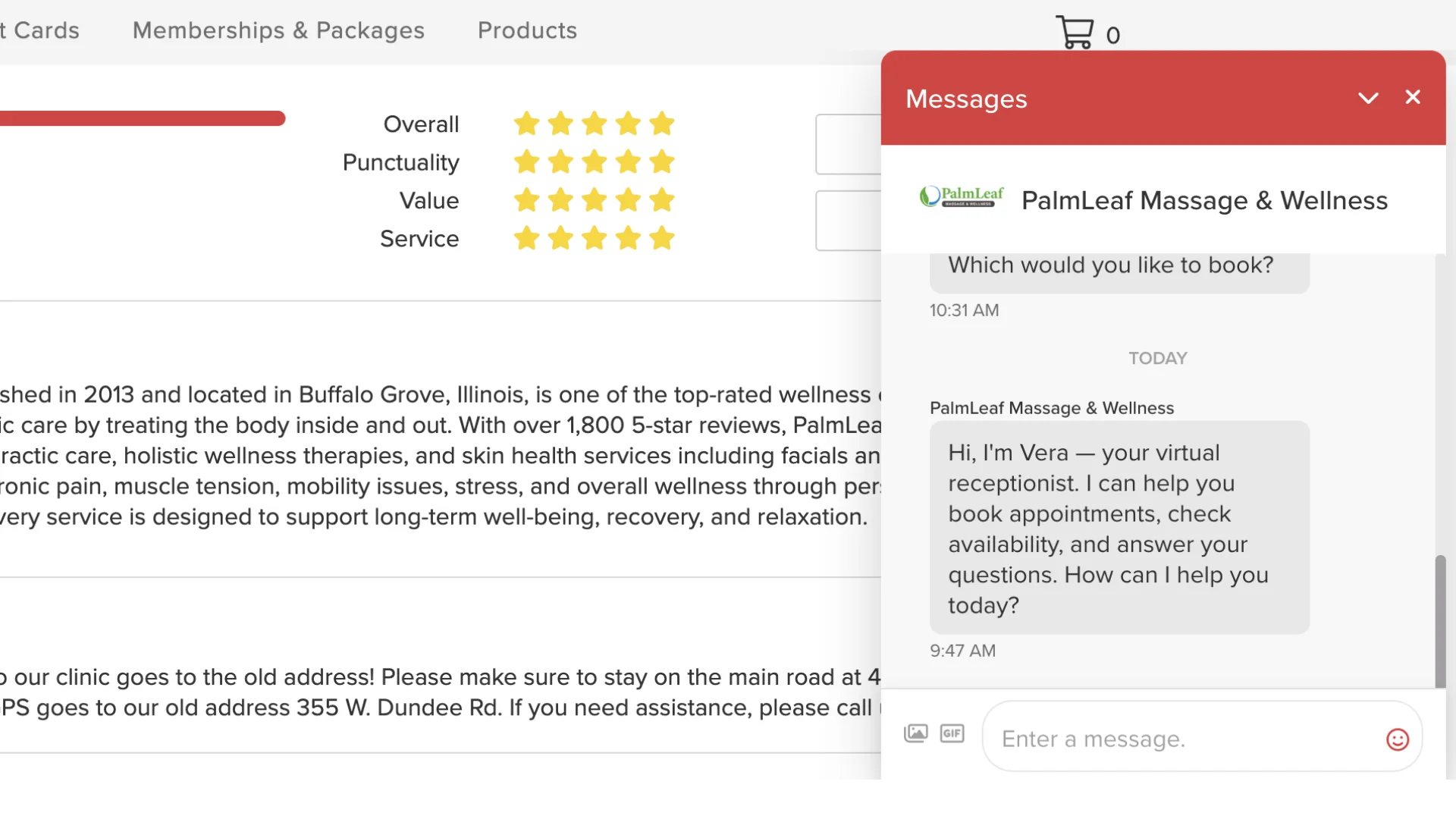Viewport: 1456px width, 819px height.
Task: Click the Overall star rating
Action: (x=594, y=124)
